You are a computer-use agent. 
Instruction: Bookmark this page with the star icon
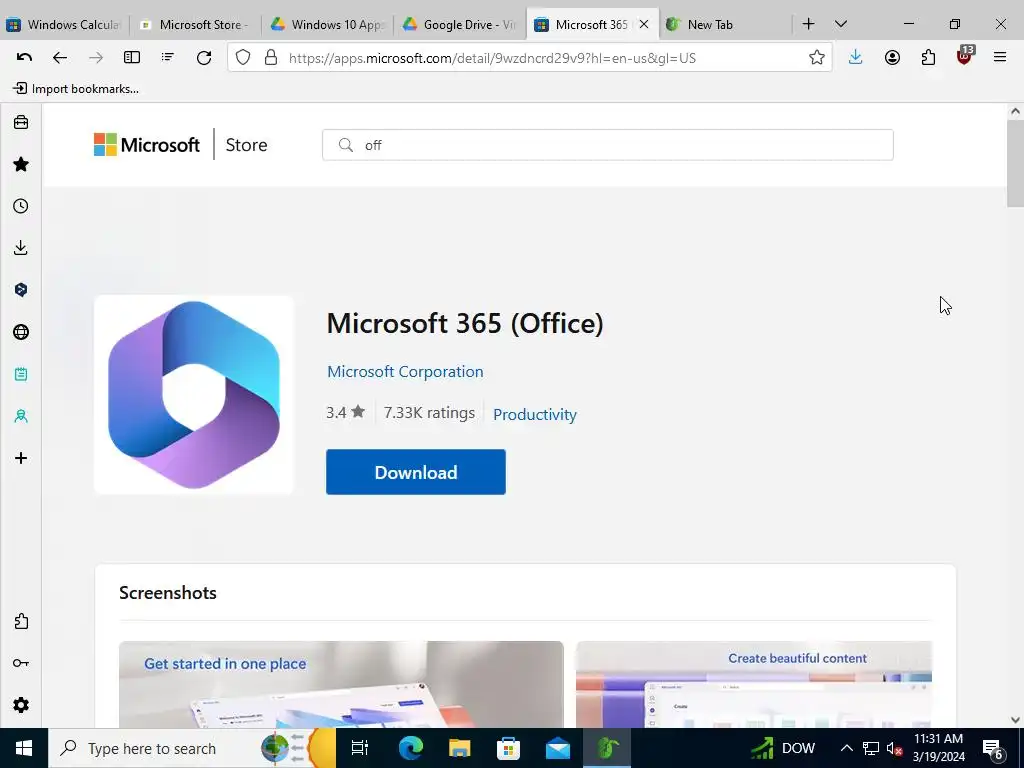click(x=816, y=57)
